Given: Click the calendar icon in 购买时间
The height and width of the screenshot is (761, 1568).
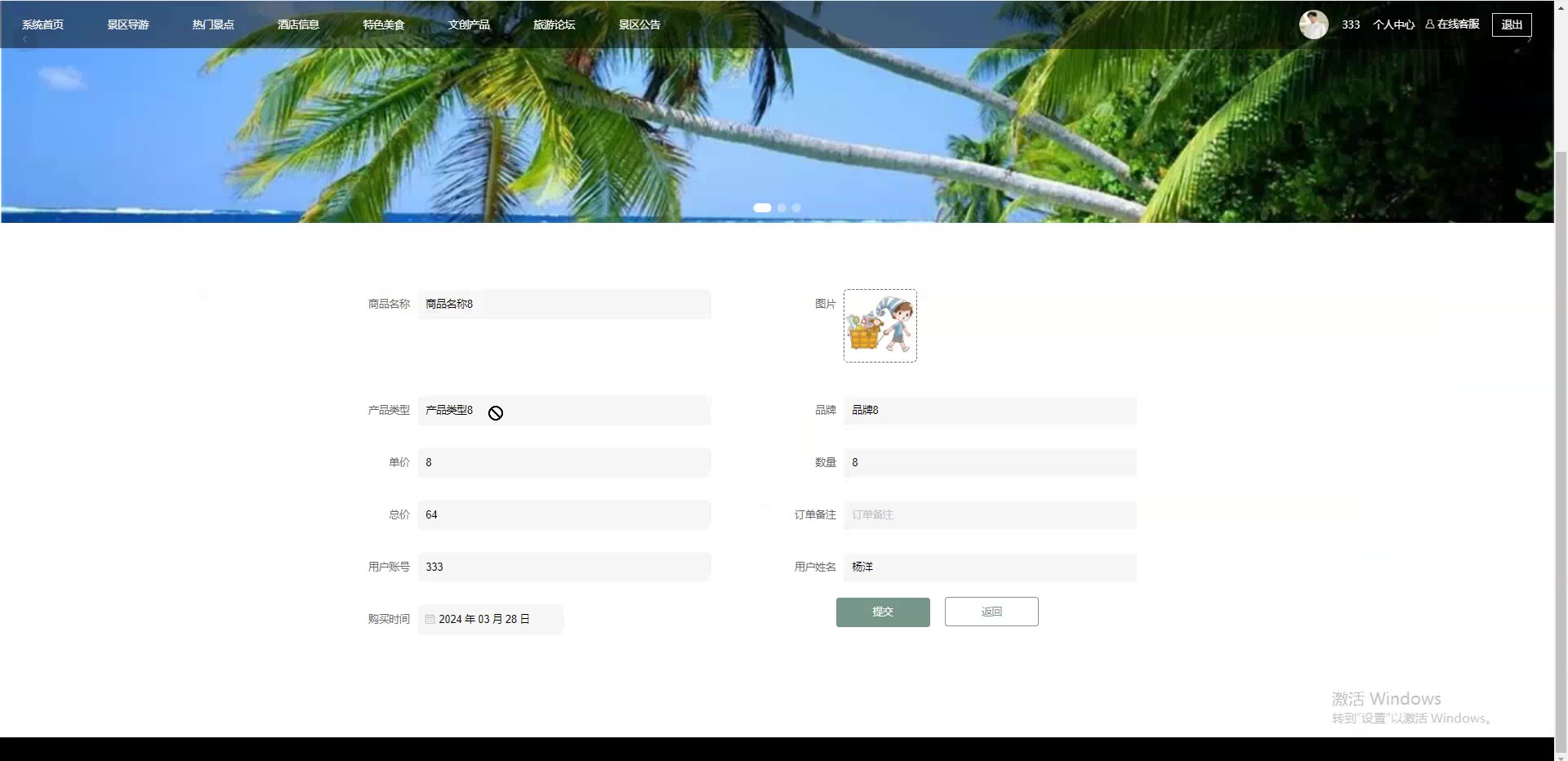Looking at the screenshot, I should pyautogui.click(x=430, y=619).
